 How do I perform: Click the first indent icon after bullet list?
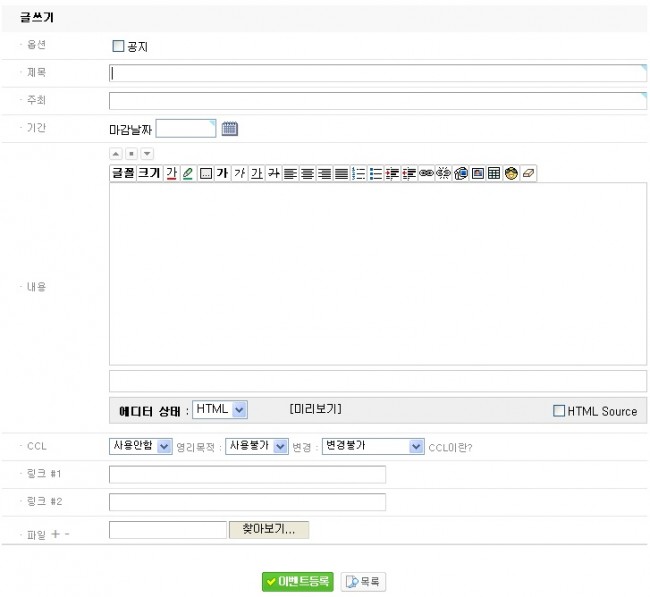[x=392, y=173]
